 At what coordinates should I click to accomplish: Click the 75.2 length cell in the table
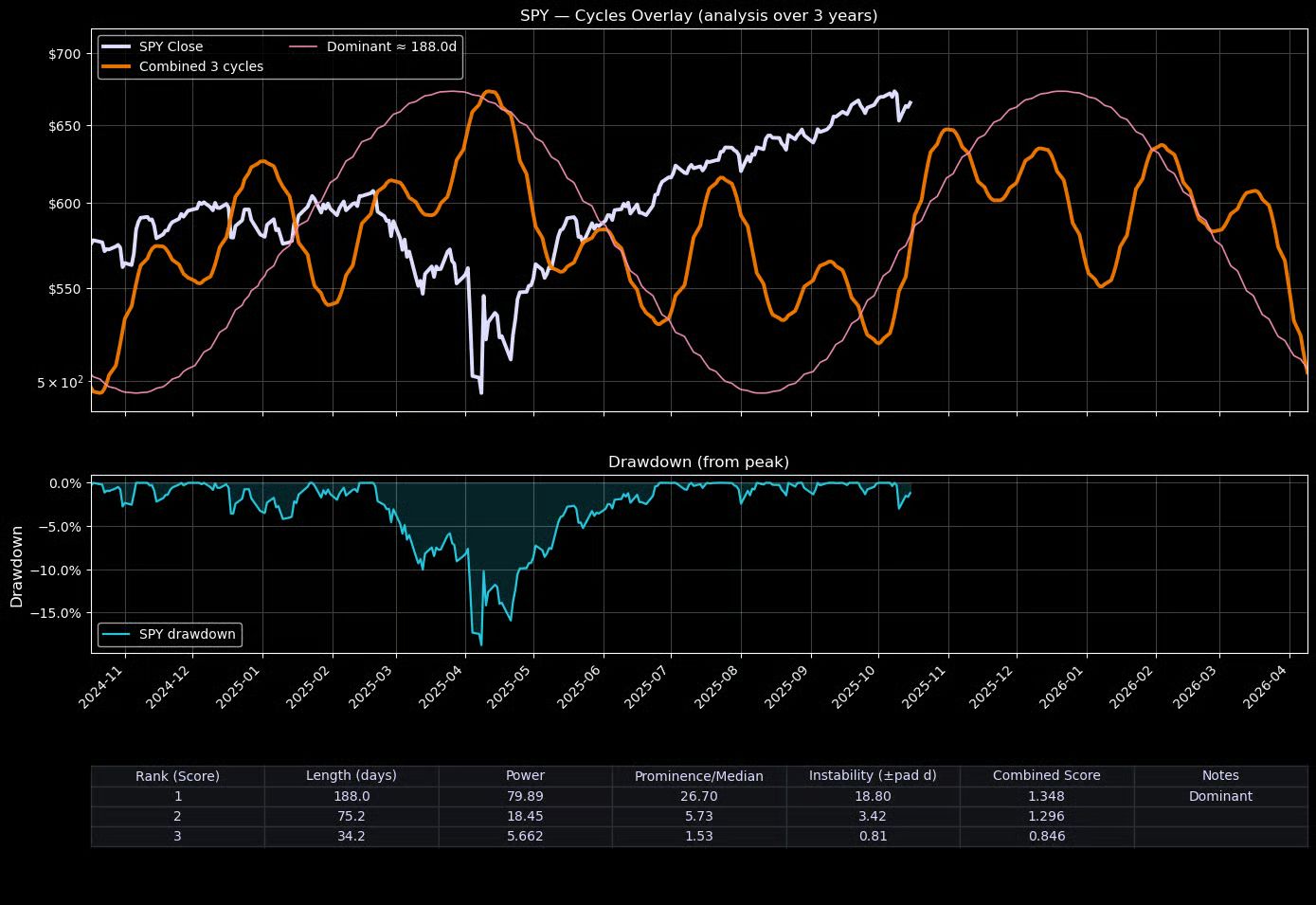(x=352, y=817)
